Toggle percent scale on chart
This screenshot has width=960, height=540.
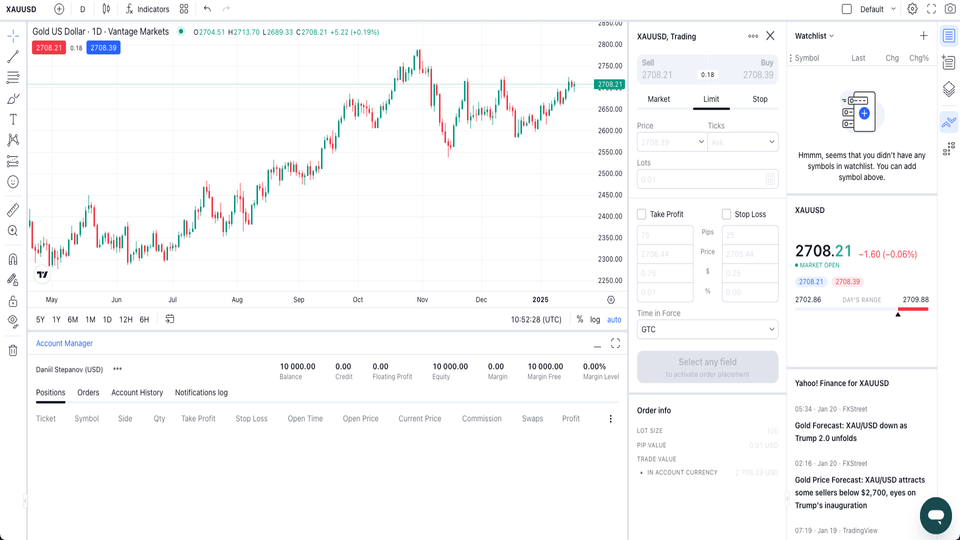click(580, 320)
